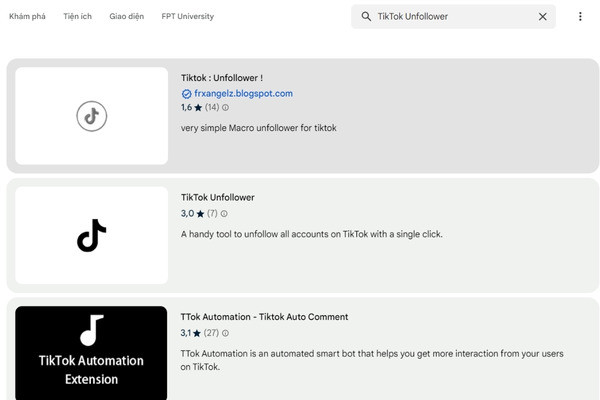Click the 3,1 rating star icon

point(197,333)
